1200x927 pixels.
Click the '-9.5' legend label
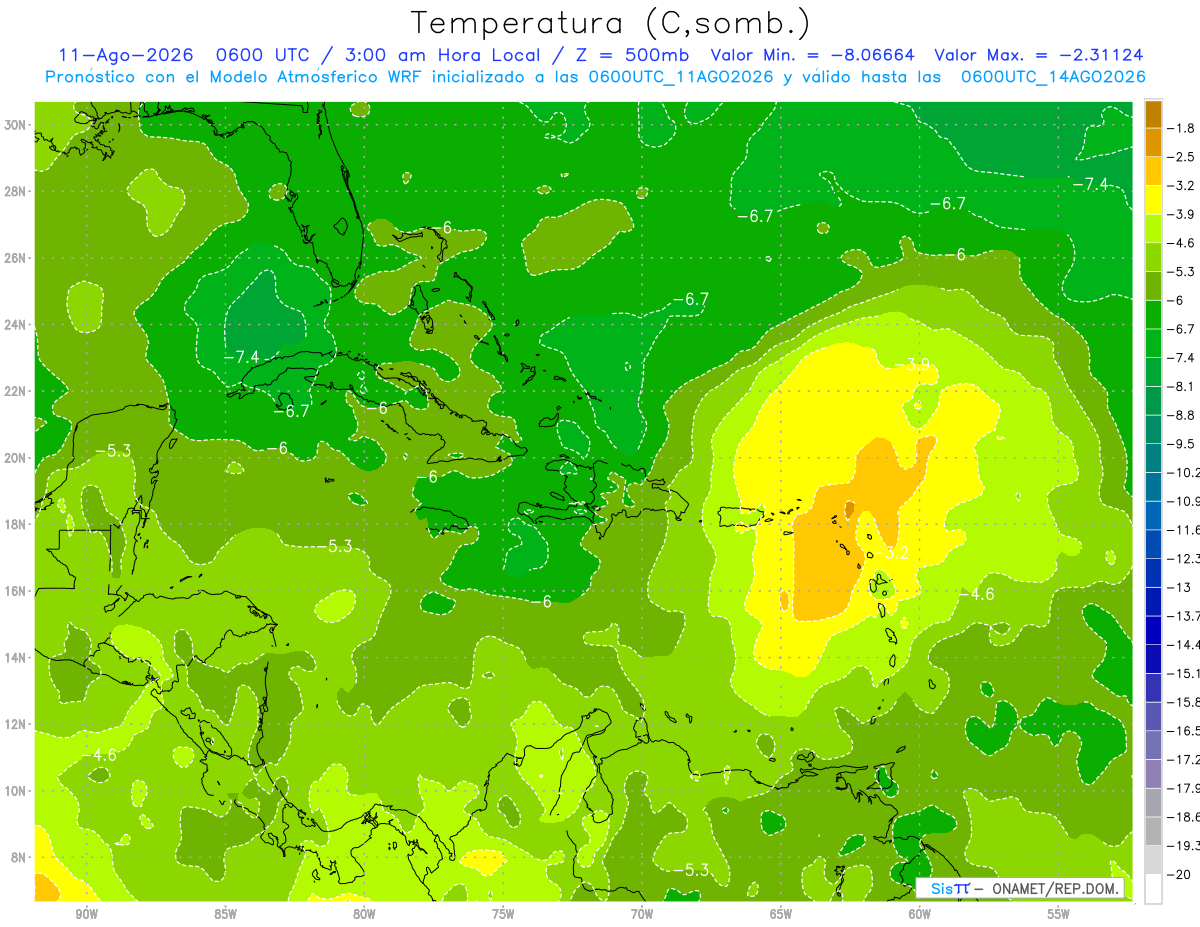pyautogui.click(x=1182, y=443)
